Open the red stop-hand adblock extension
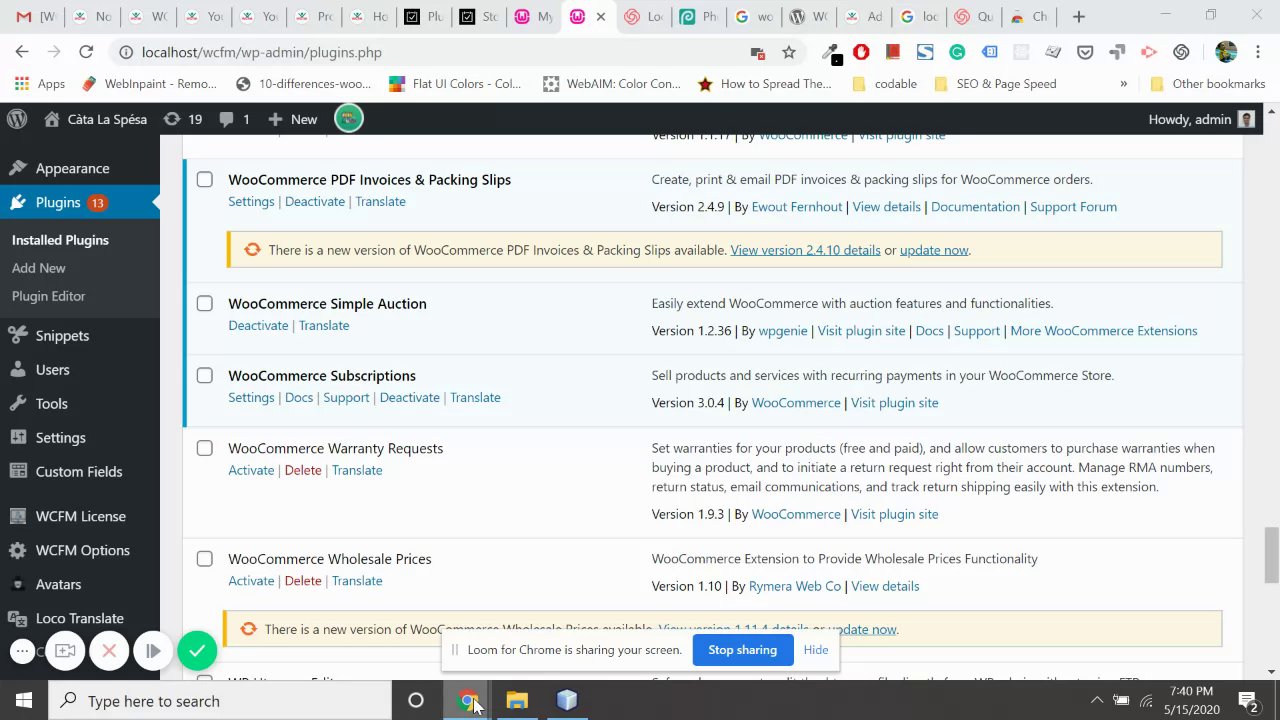The width and height of the screenshot is (1280, 720). pyautogui.click(x=861, y=52)
